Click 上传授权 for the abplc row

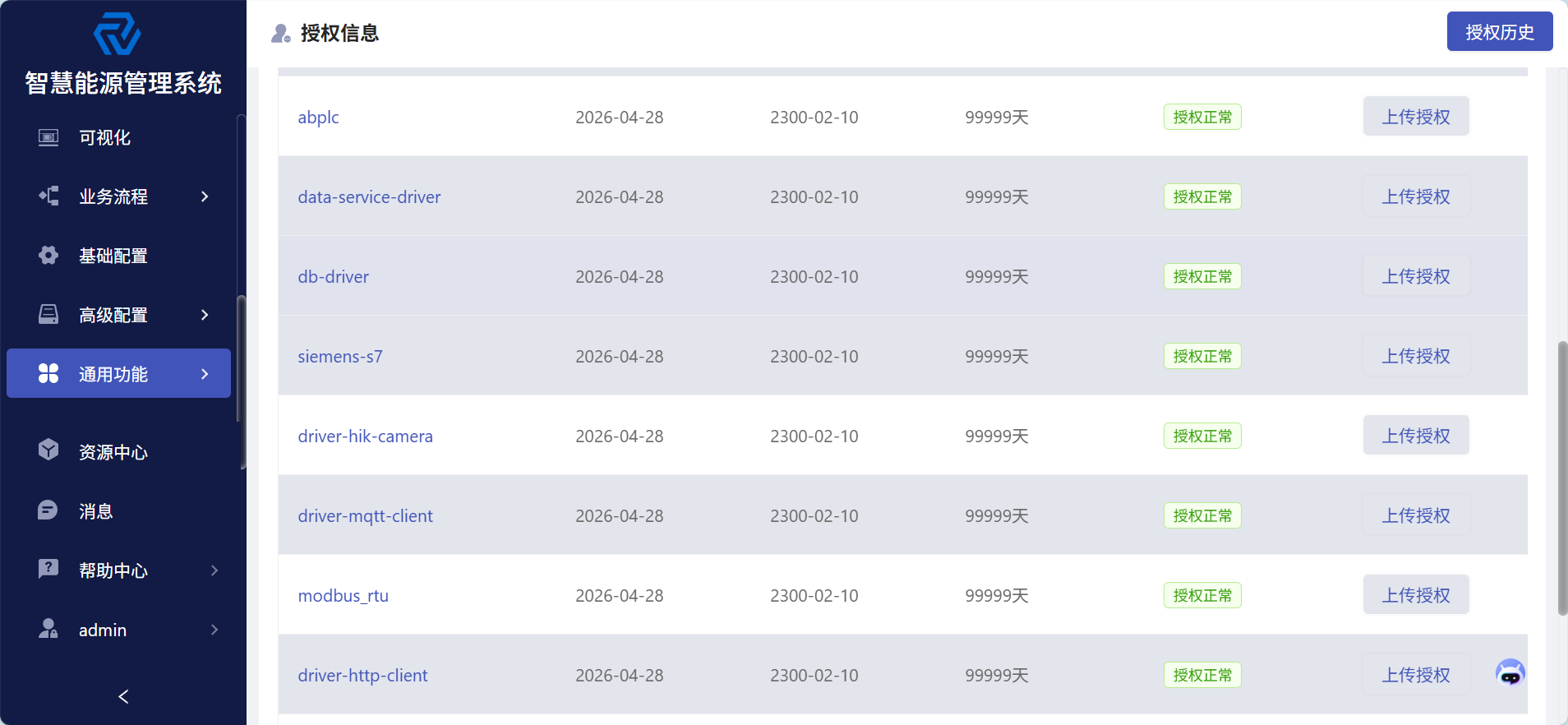coord(1416,117)
